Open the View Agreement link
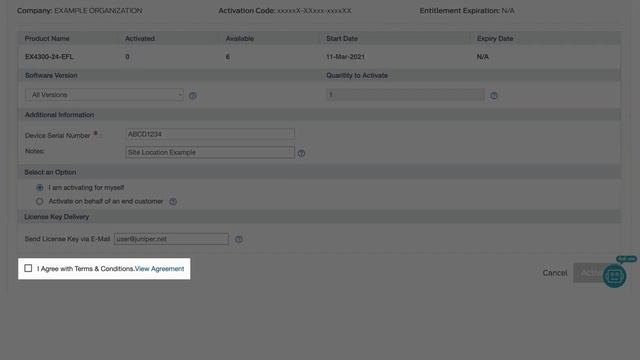This screenshot has height=360, width=640. pyautogui.click(x=160, y=269)
